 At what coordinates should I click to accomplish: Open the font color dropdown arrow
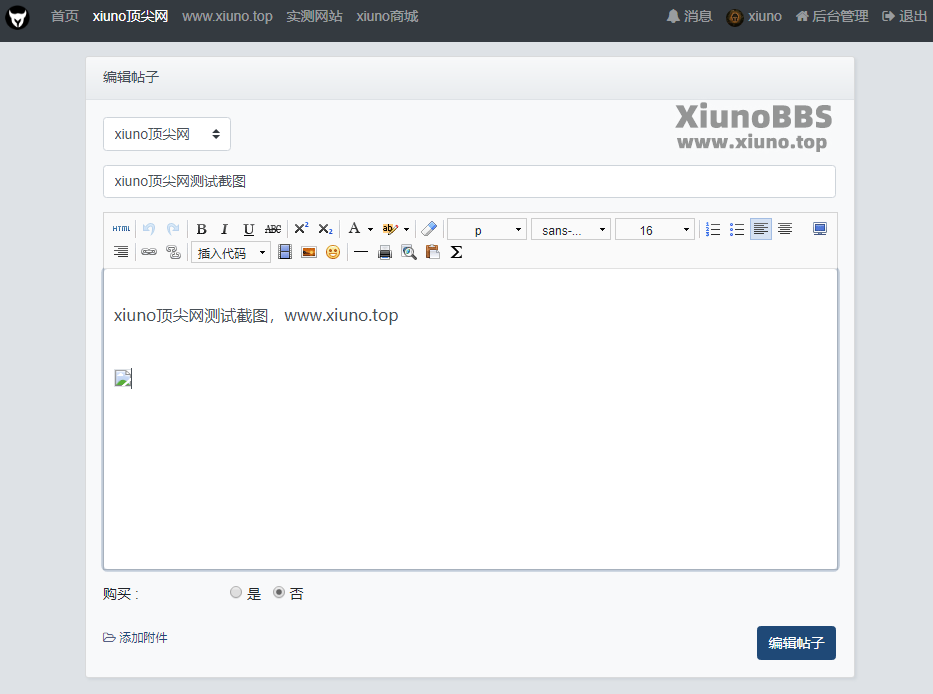pos(370,229)
